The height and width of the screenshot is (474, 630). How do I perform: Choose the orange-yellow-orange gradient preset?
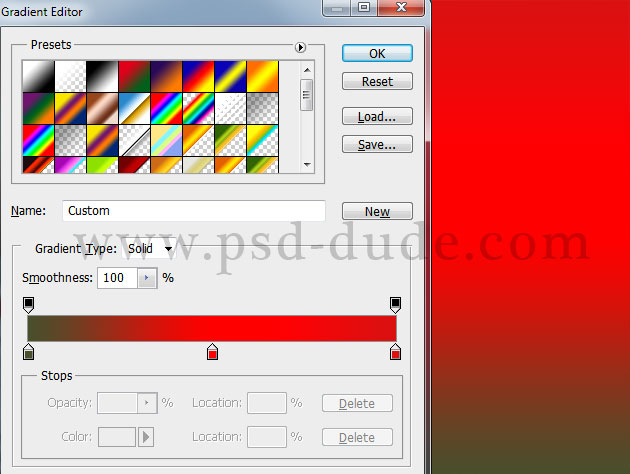pyautogui.click(x=262, y=76)
